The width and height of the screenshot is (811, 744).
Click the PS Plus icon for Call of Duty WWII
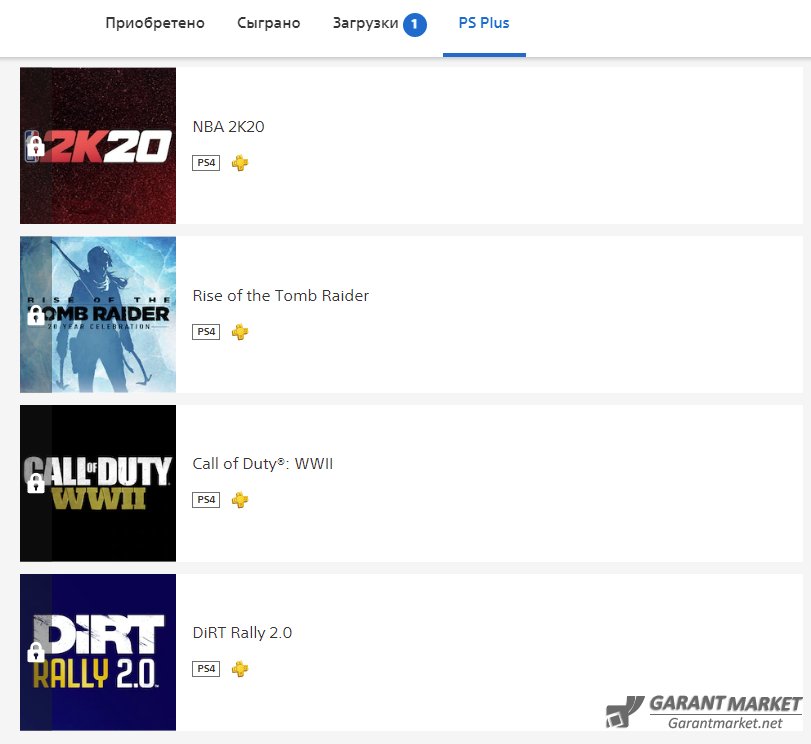240,500
